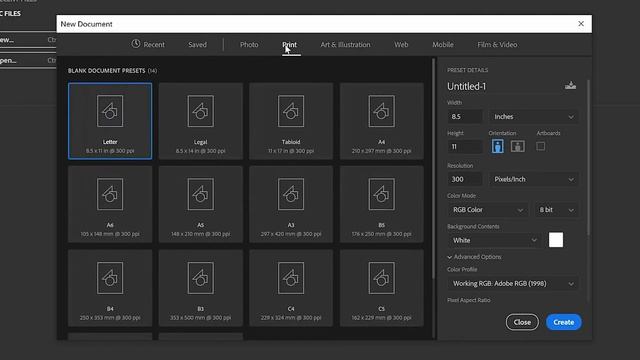
Task: Click the presets list scrollbar
Action: pyautogui.click(x=433, y=169)
